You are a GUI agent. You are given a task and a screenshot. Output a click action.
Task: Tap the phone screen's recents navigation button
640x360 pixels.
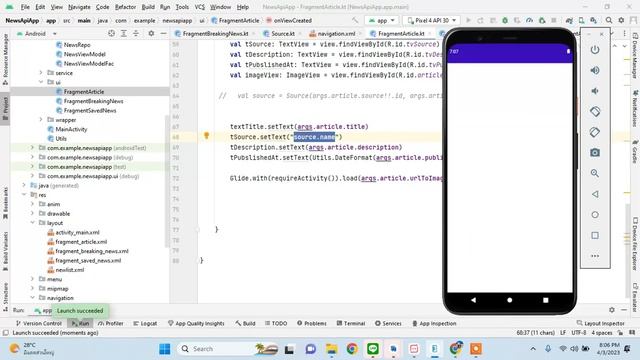click(x=546, y=300)
